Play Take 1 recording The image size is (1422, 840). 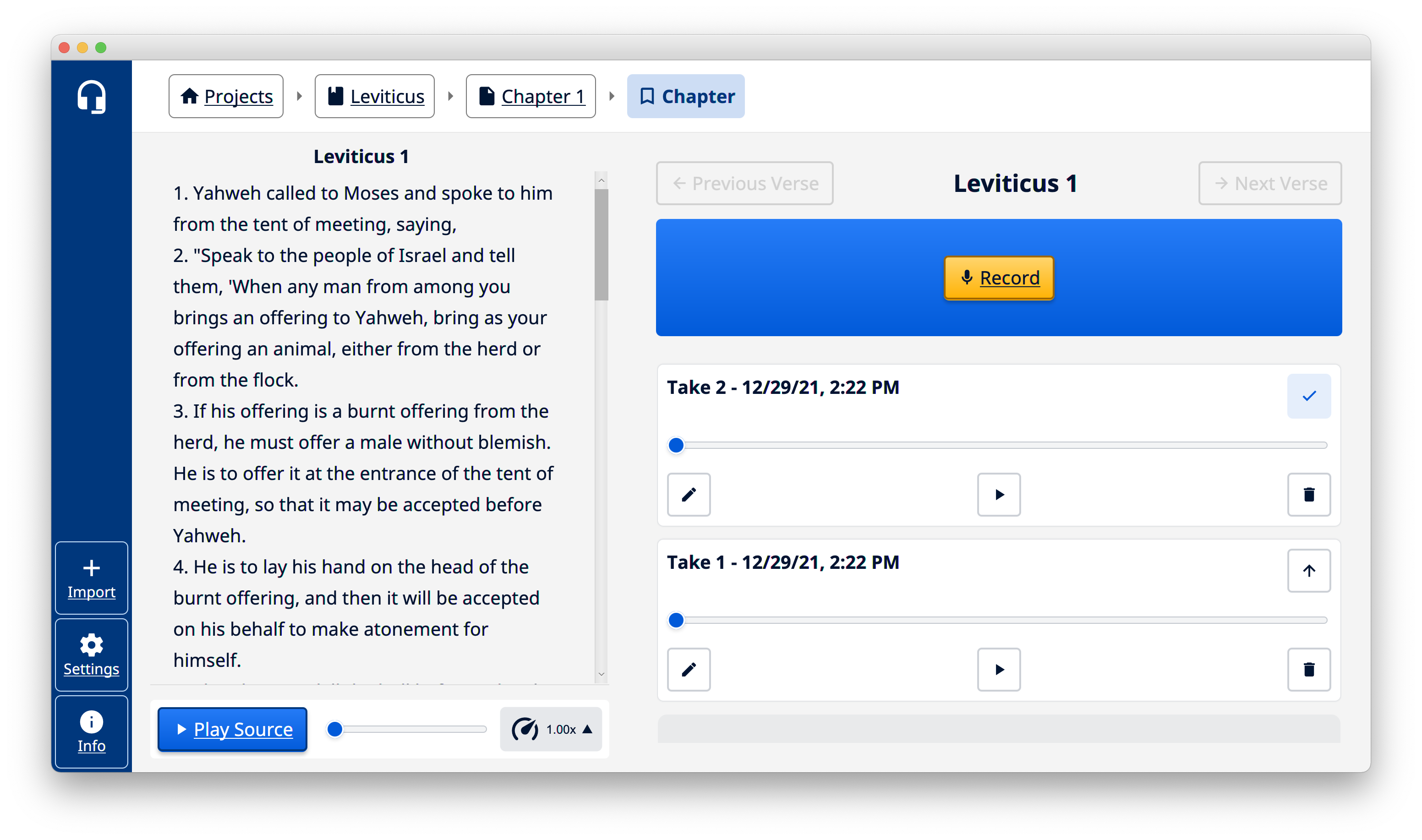(999, 669)
